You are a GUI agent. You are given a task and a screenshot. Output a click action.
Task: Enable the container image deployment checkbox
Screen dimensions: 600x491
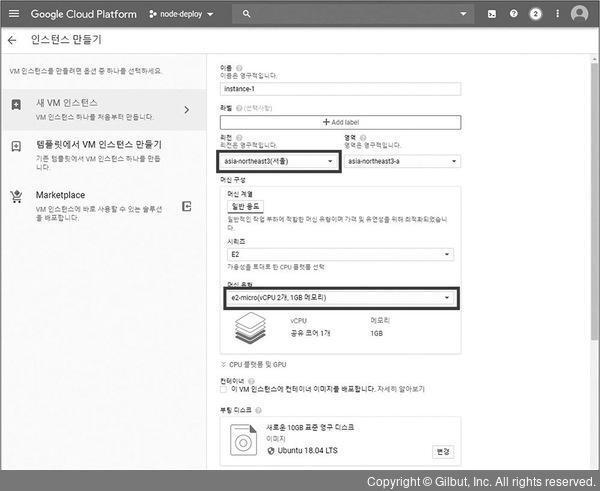[x=223, y=390]
